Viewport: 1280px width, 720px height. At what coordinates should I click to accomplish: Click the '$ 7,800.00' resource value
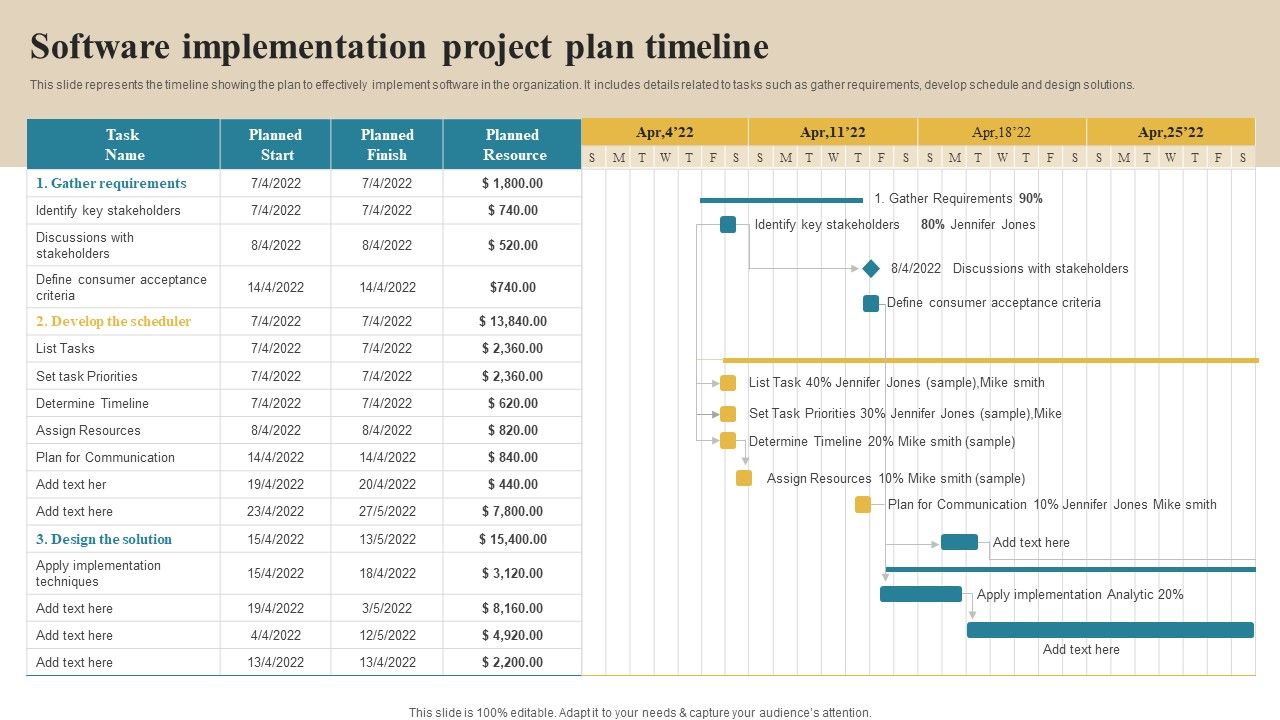[x=512, y=511]
